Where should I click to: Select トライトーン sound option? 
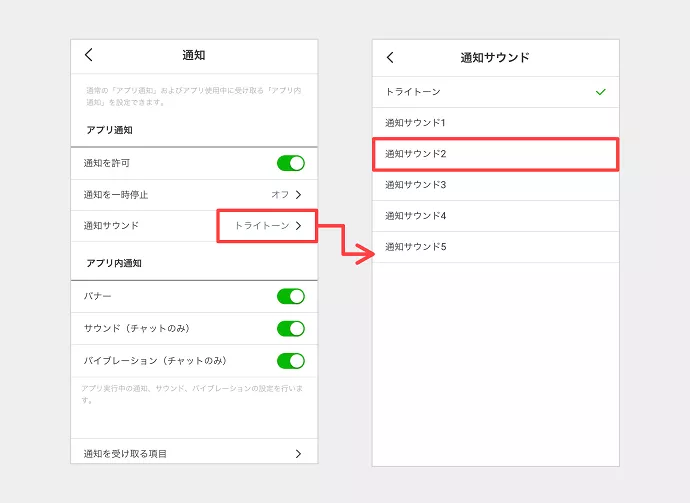(413, 92)
